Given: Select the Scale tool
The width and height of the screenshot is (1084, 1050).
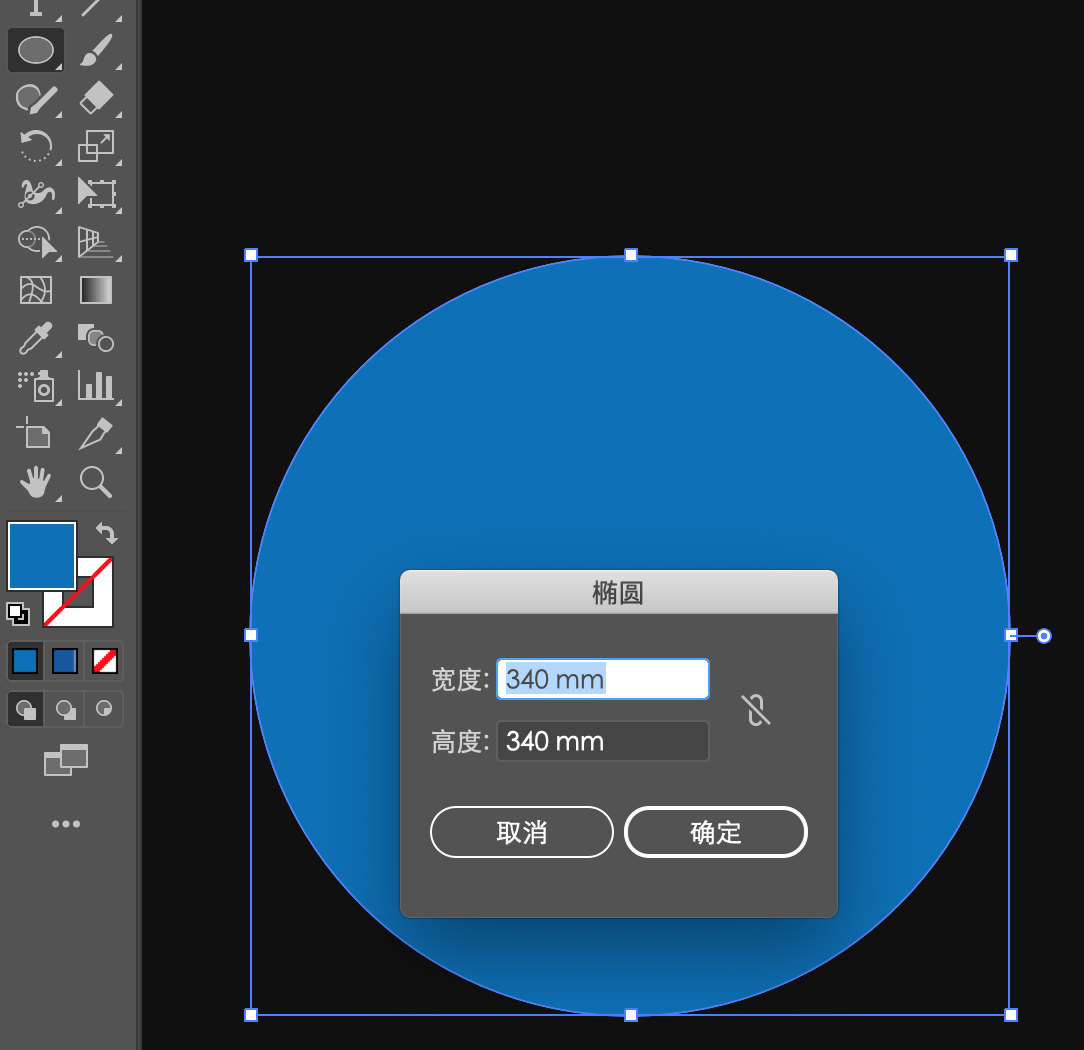Looking at the screenshot, I should 96,147.
